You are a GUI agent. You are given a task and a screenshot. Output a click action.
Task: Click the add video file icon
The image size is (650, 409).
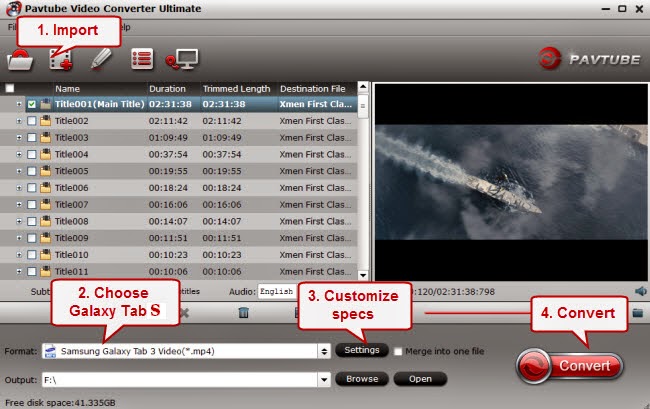click(x=61, y=60)
